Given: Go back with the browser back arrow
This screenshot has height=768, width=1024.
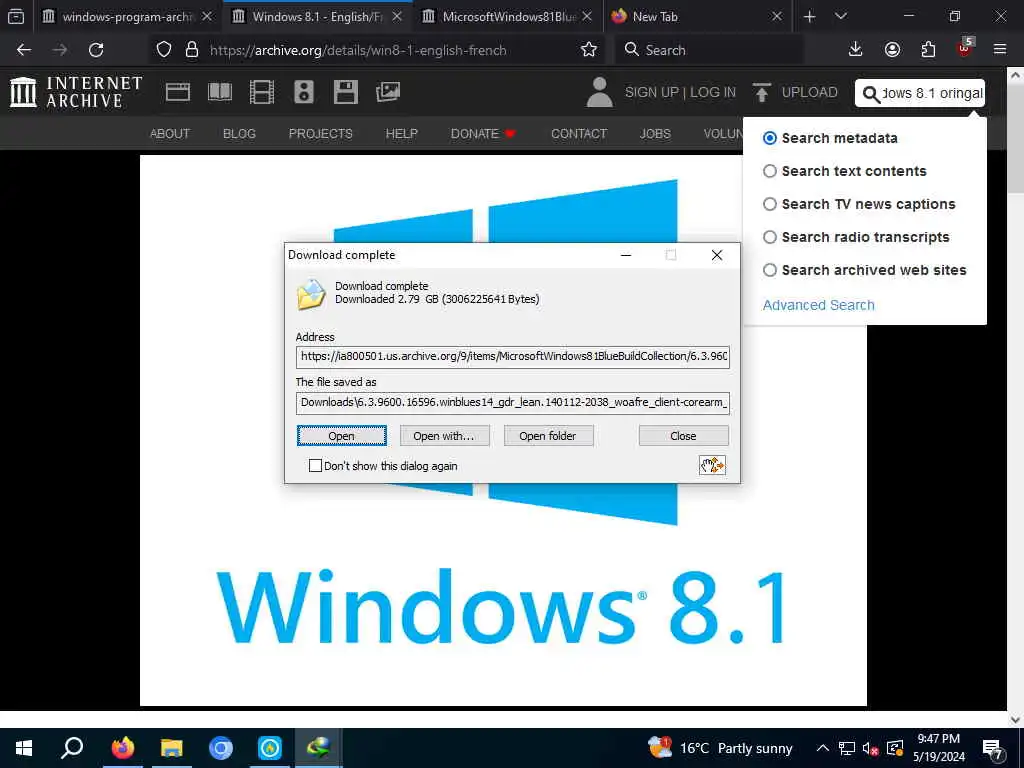Looking at the screenshot, I should point(24,50).
